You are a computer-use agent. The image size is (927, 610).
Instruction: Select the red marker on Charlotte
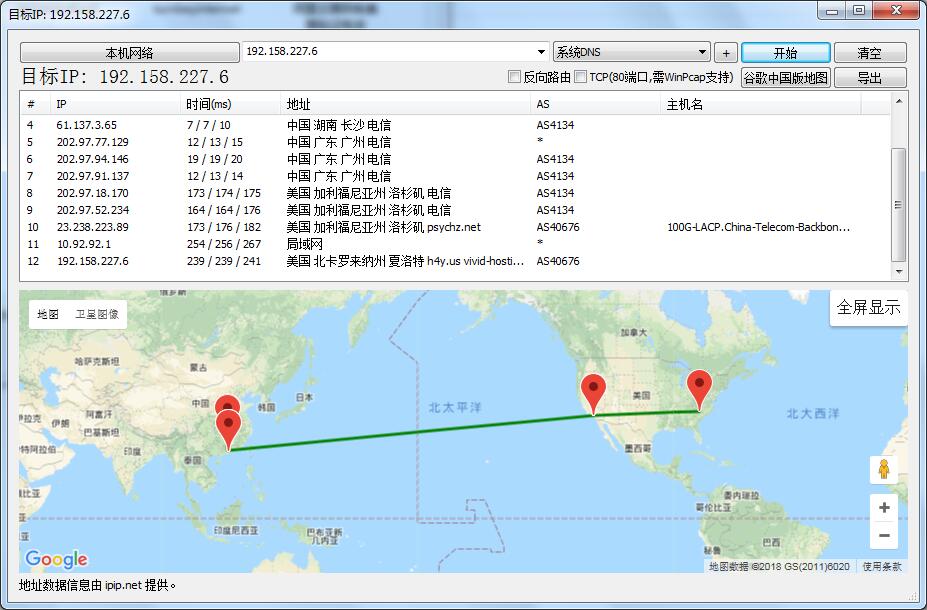[699, 383]
